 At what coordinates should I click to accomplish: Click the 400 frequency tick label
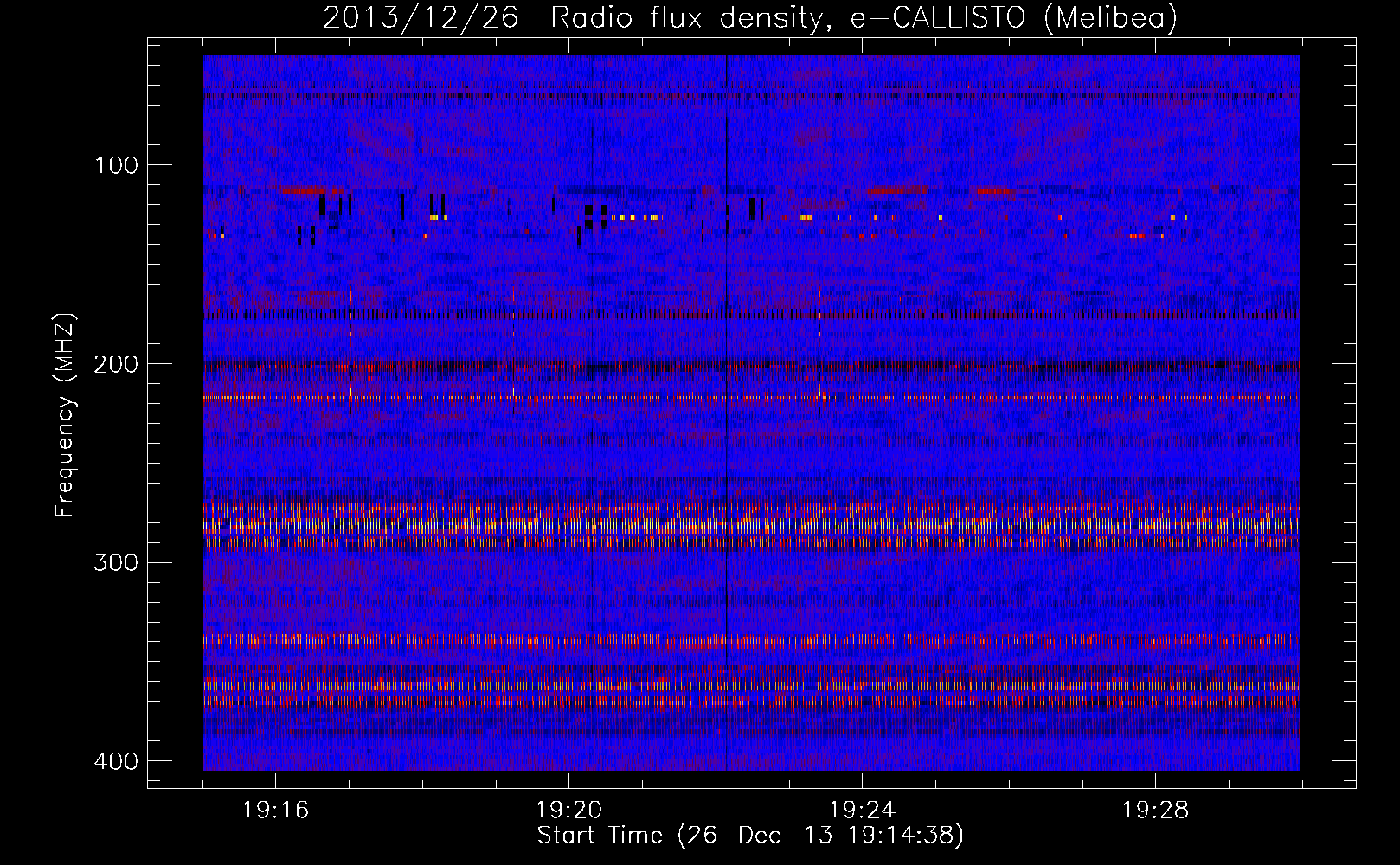(x=116, y=761)
